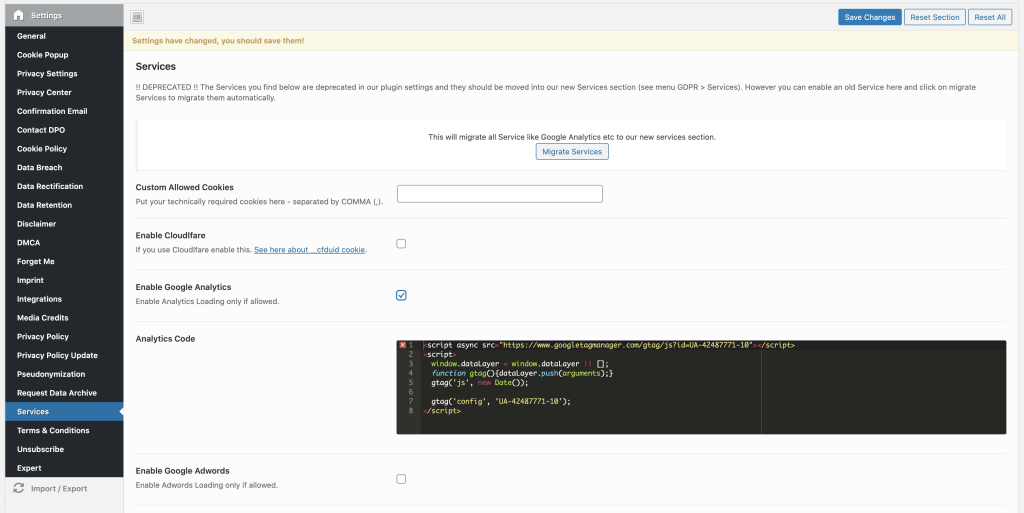The height and width of the screenshot is (513, 1024).
Task: Open the General settings section
Action: pos(31,36)
